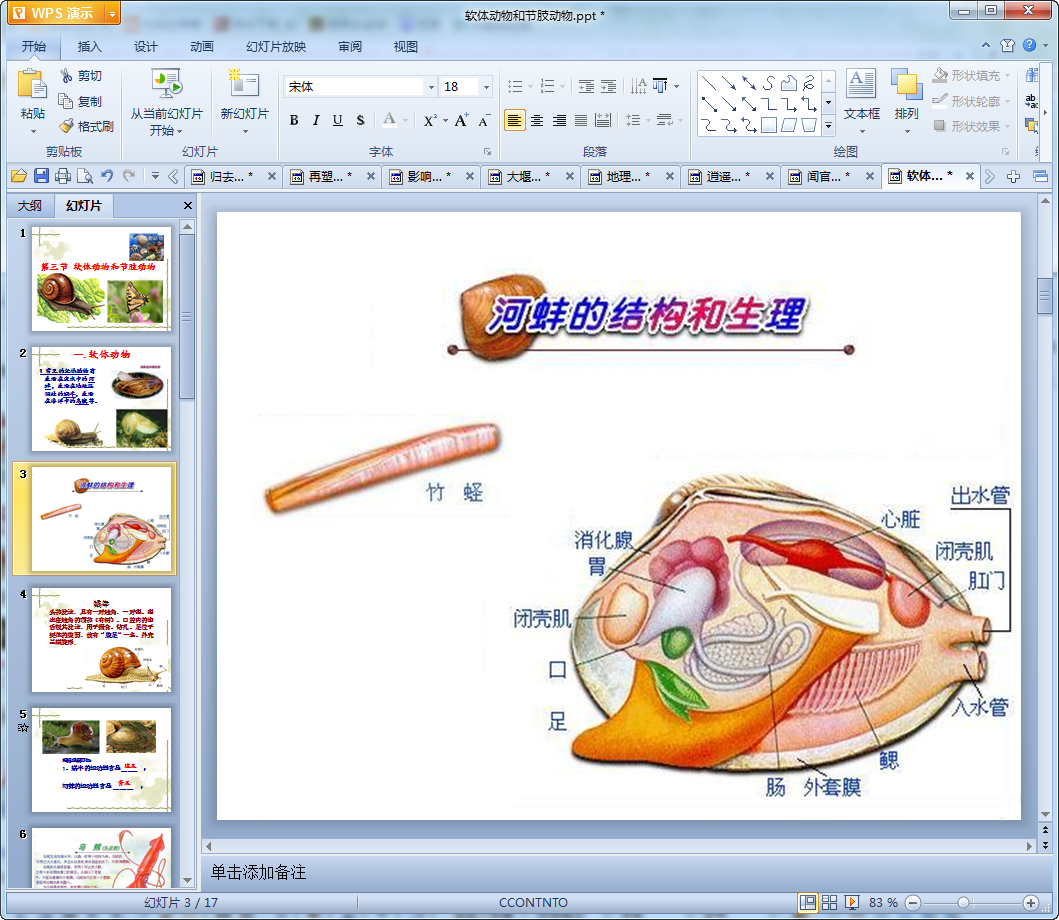Toggle right text alignment
This screenshot has width=1059, height=920.
[x=559, y=120]
